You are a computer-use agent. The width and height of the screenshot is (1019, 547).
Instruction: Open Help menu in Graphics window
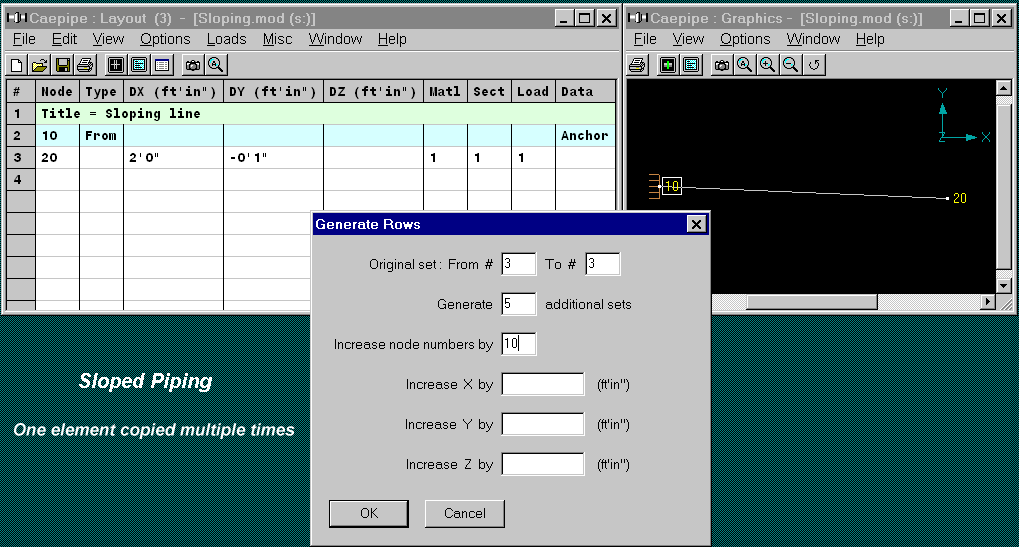(x=870, y=39)
